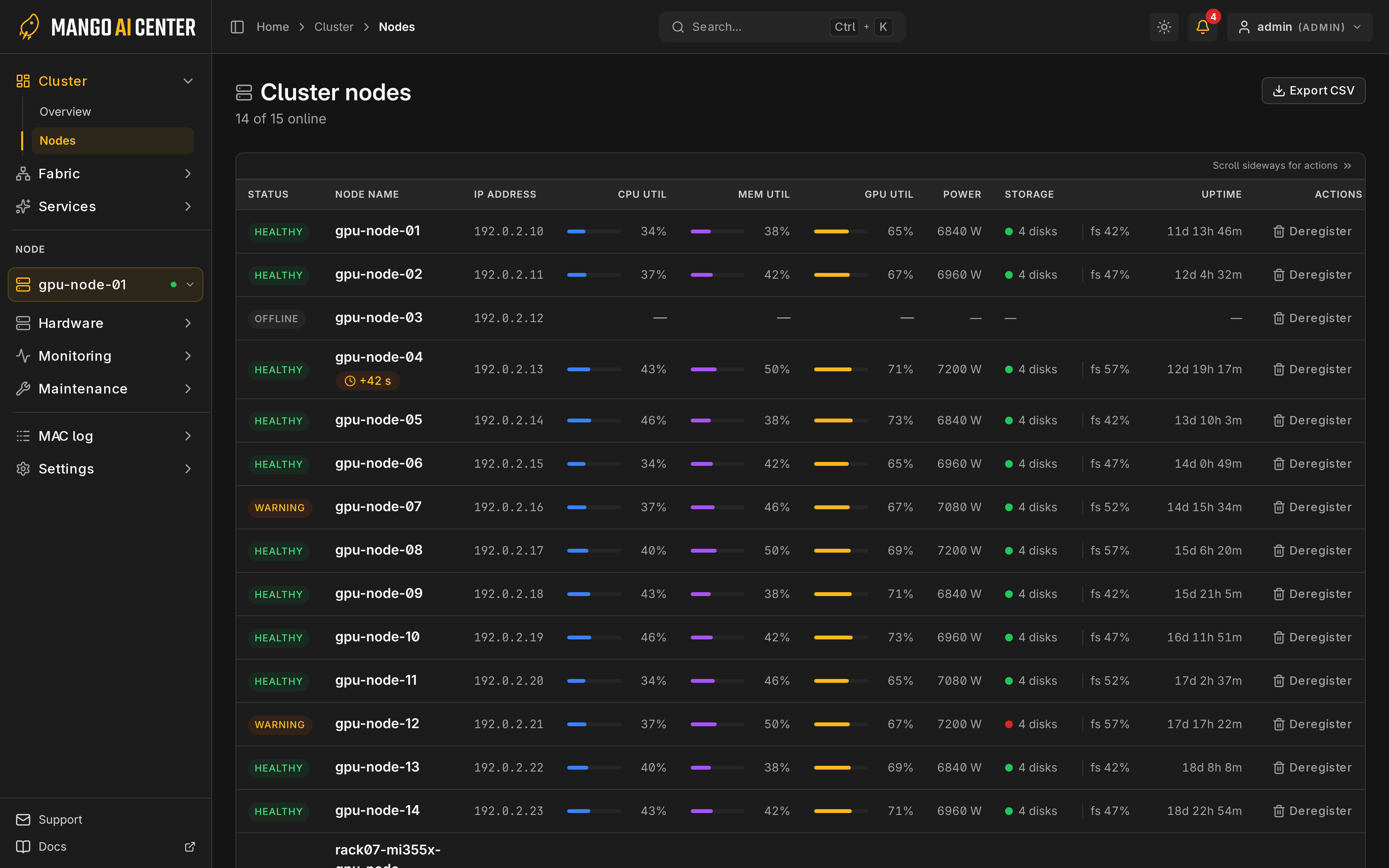The height and width of the screenshot is (868, 1389).
Task: Deregister gpu-node-07
Action: tap(1312, 507)
